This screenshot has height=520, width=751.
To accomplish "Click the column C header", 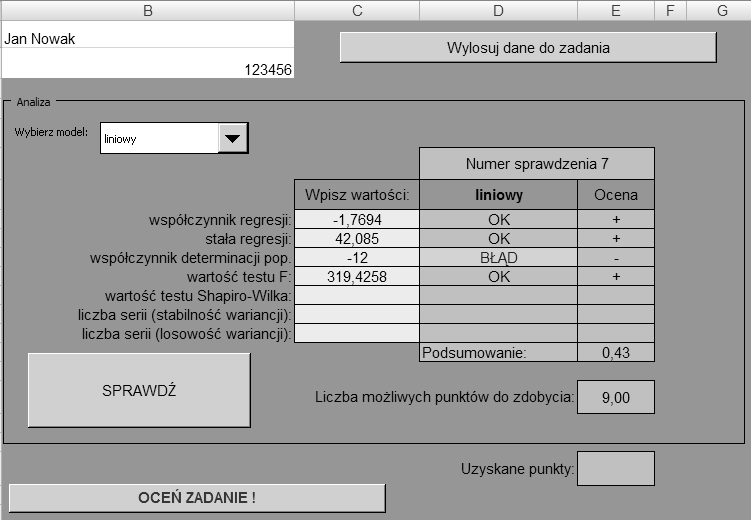I will point(357,10).
